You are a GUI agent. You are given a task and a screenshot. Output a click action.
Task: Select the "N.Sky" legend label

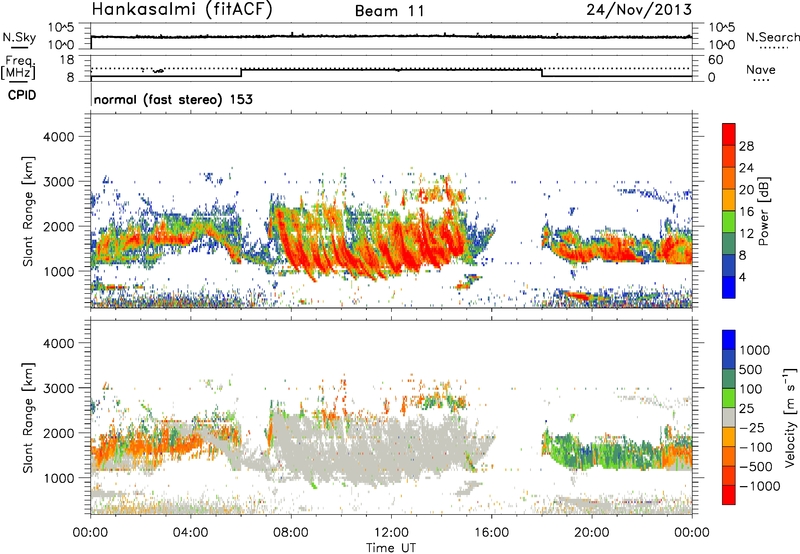click(19, 37)
